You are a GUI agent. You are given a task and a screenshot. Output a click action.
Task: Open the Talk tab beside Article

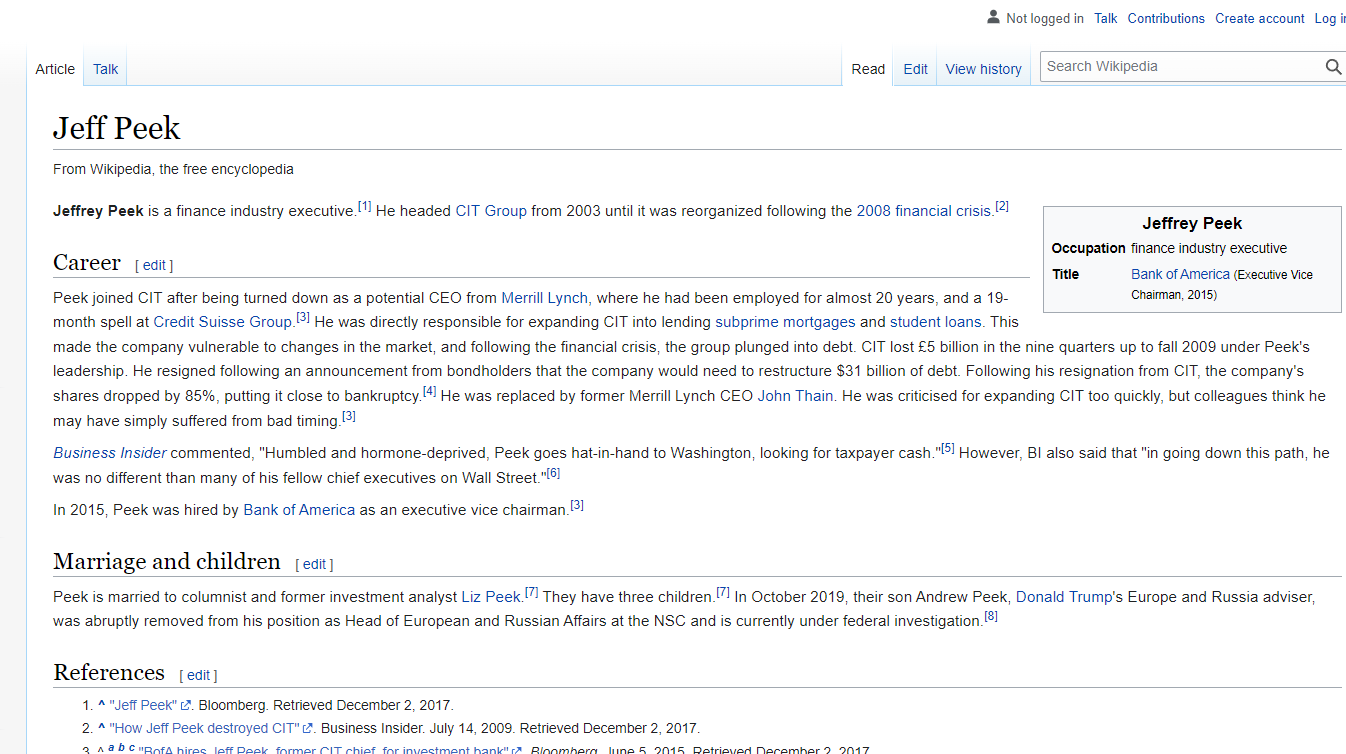click(x=105, y=69)
